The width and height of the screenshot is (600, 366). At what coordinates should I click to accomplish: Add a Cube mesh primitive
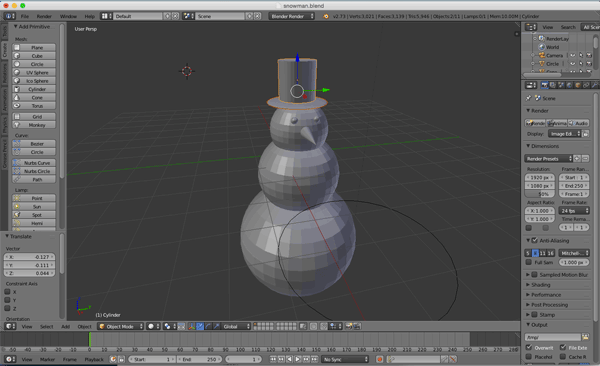point(34,56)
